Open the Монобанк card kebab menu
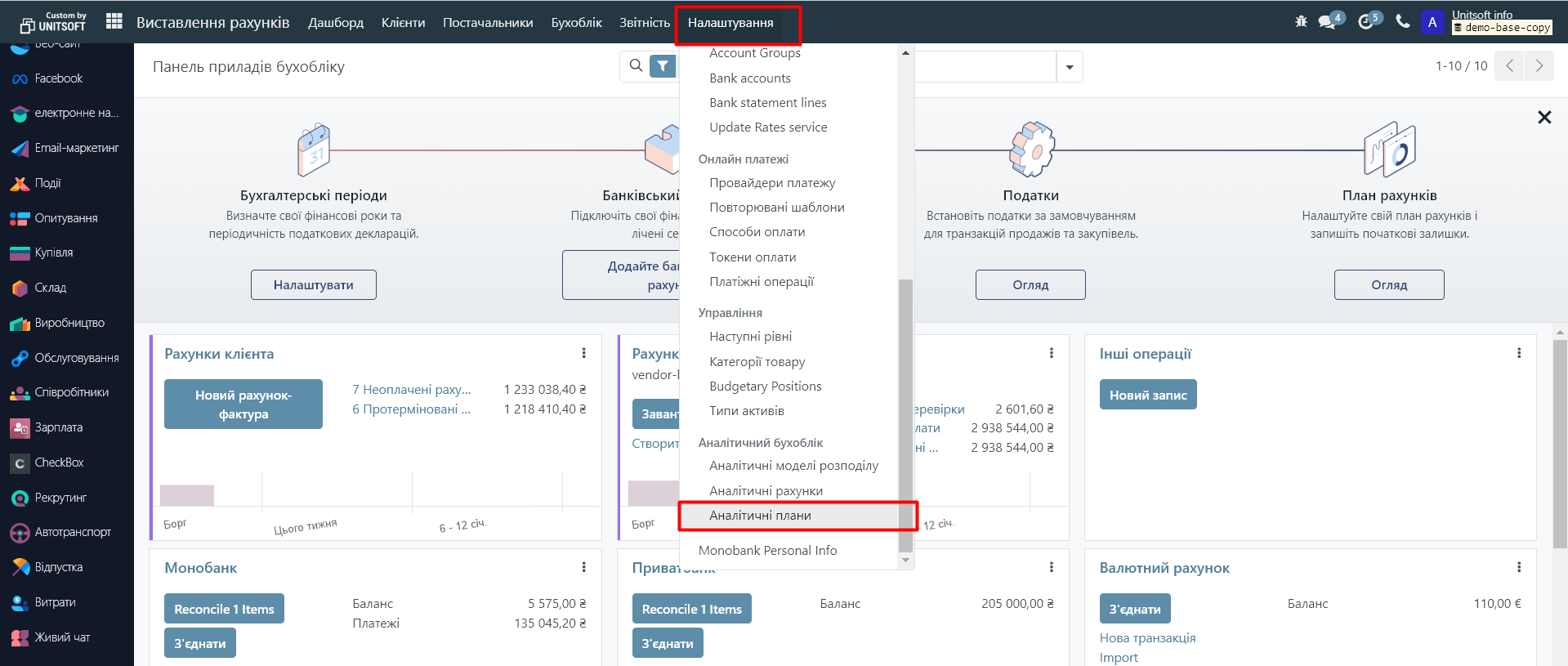Viewport: 1568px width, 666px height. point(583,567)
